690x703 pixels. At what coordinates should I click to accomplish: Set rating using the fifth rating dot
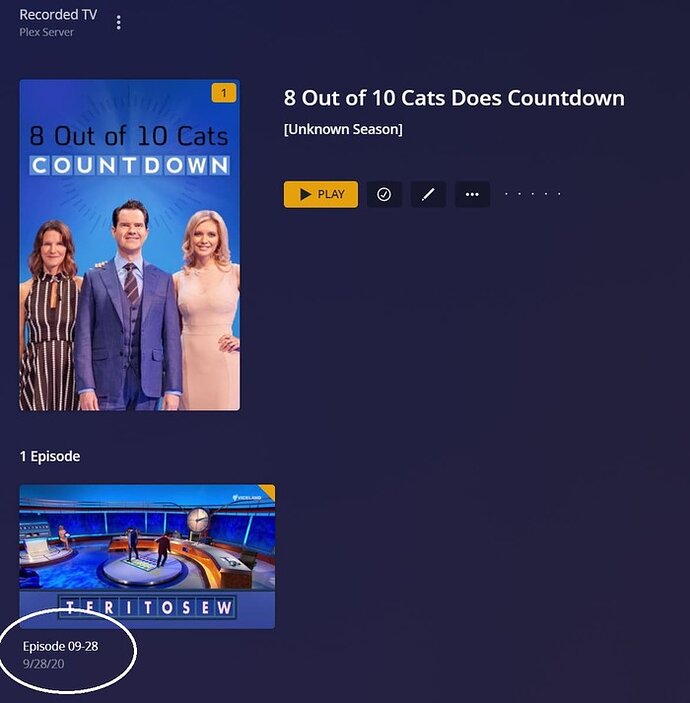[x=559, y=194]
